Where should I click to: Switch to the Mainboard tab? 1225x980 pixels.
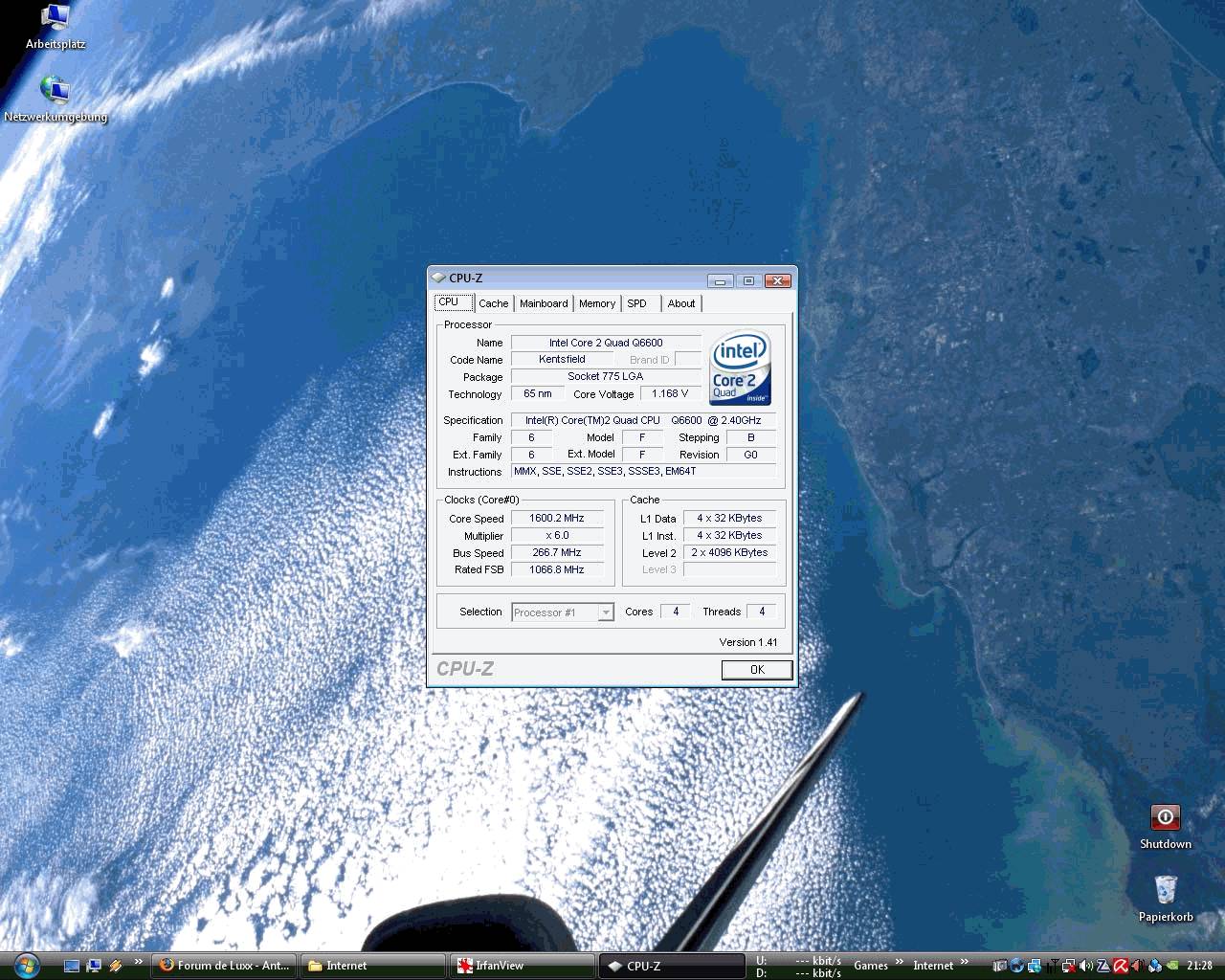[544, 303]
